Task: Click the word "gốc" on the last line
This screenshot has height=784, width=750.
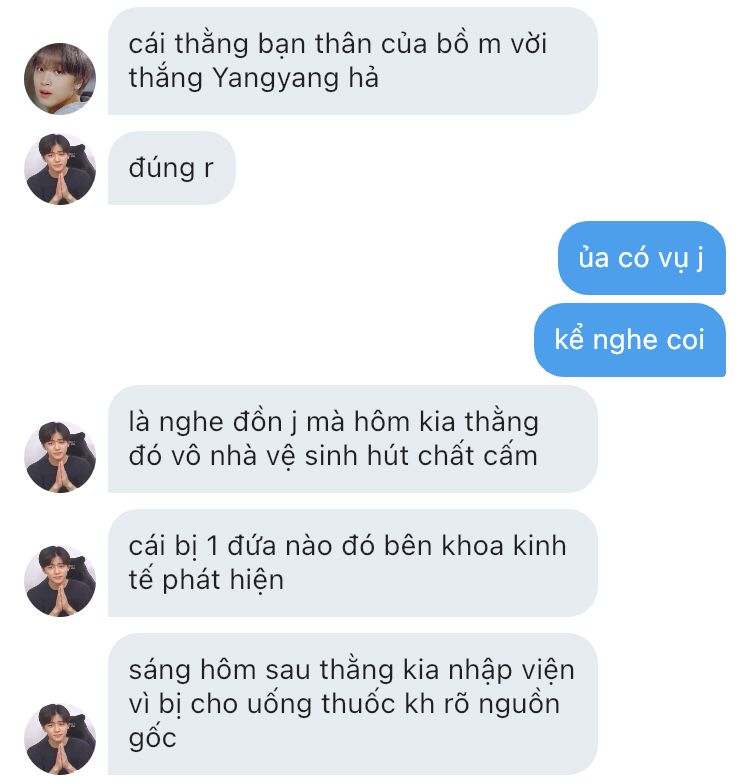Action: 152,738
